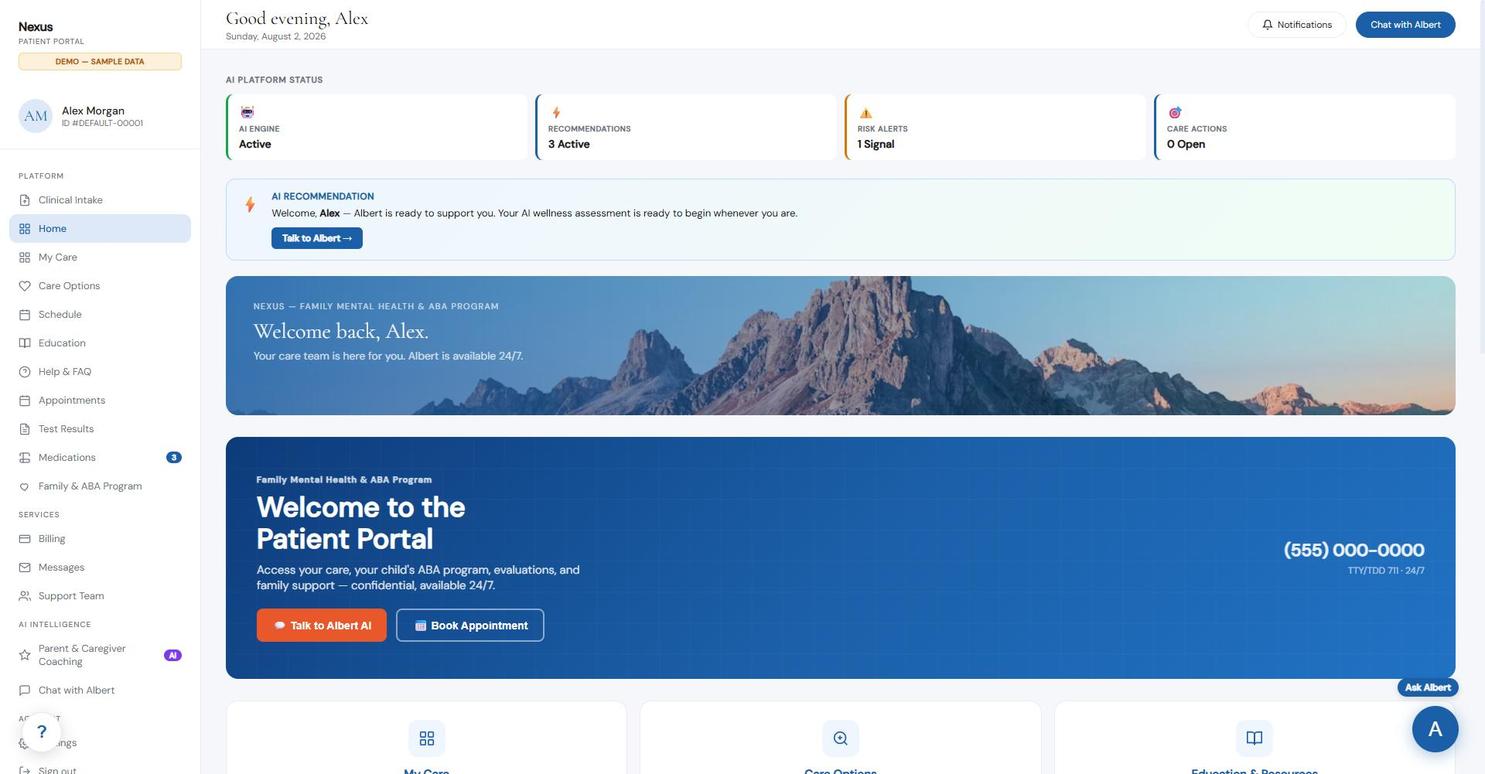Open Care Options from the sidebar
The image size is (1485, 774).
(100, 286)
